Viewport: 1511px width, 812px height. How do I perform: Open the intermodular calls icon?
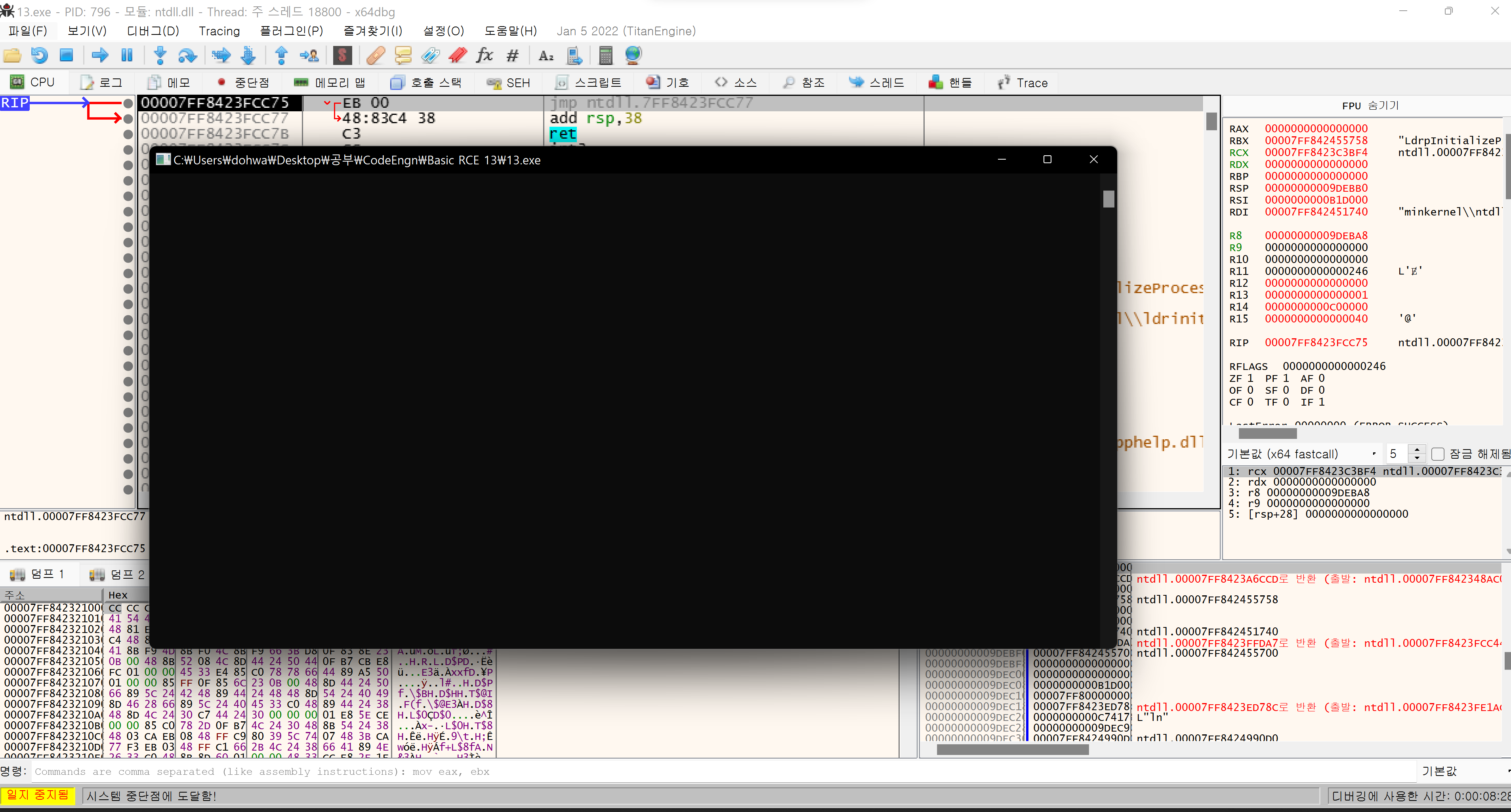click(574, 56)
